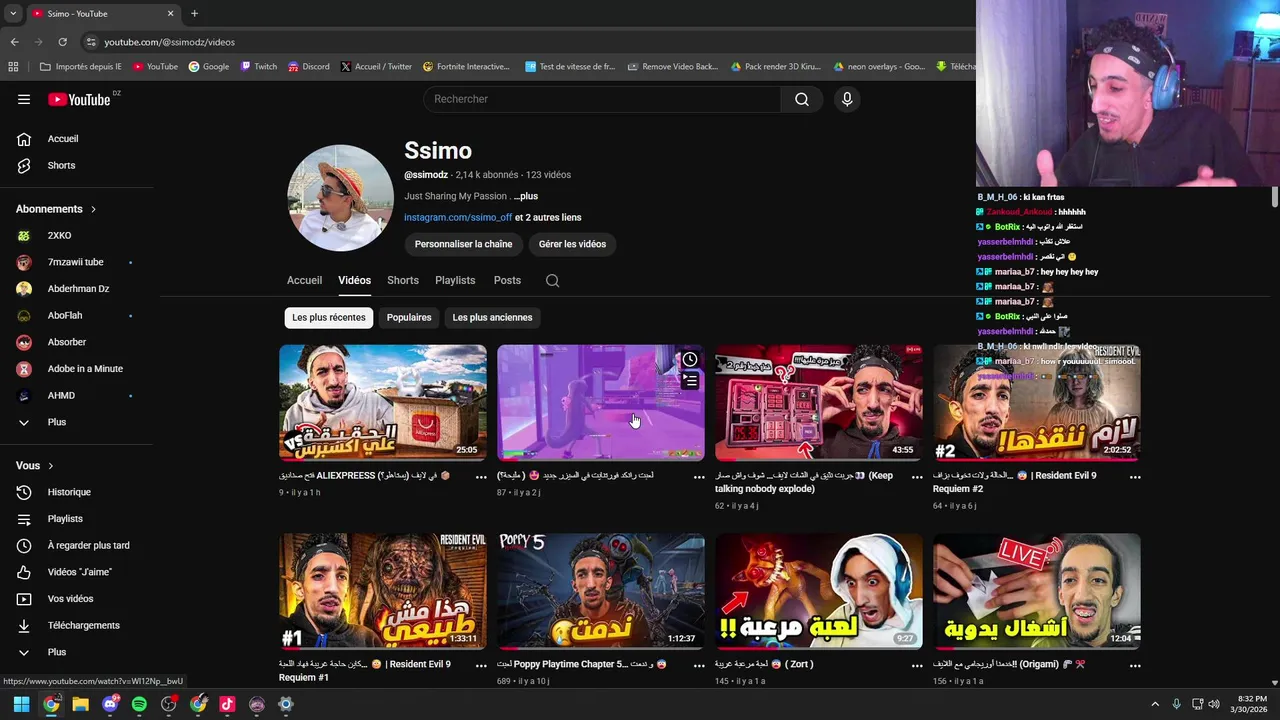Expand the Vous section
This screenshot has width=1280, height=720.
pos(34,466)
